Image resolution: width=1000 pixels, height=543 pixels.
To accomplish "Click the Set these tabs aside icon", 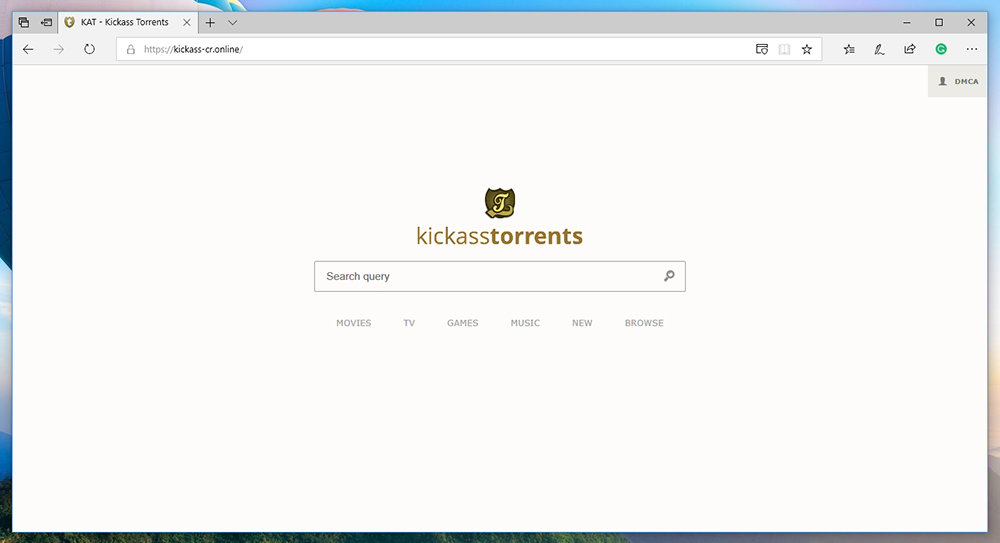I will coord(47,22).
